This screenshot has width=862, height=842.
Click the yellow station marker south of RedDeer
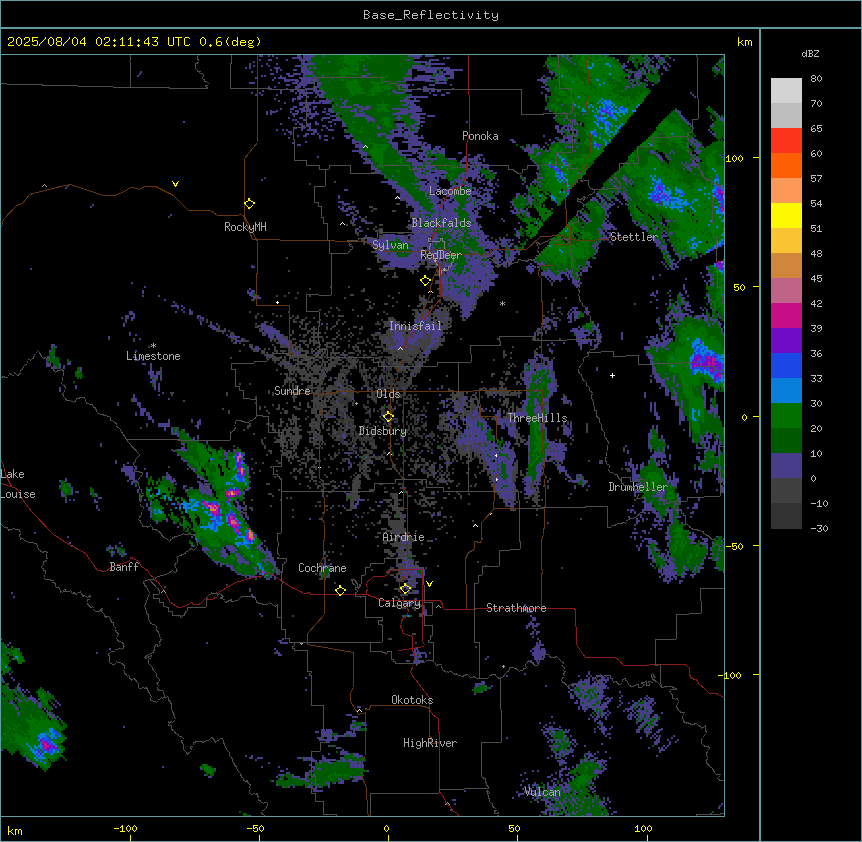click(426, 281)
